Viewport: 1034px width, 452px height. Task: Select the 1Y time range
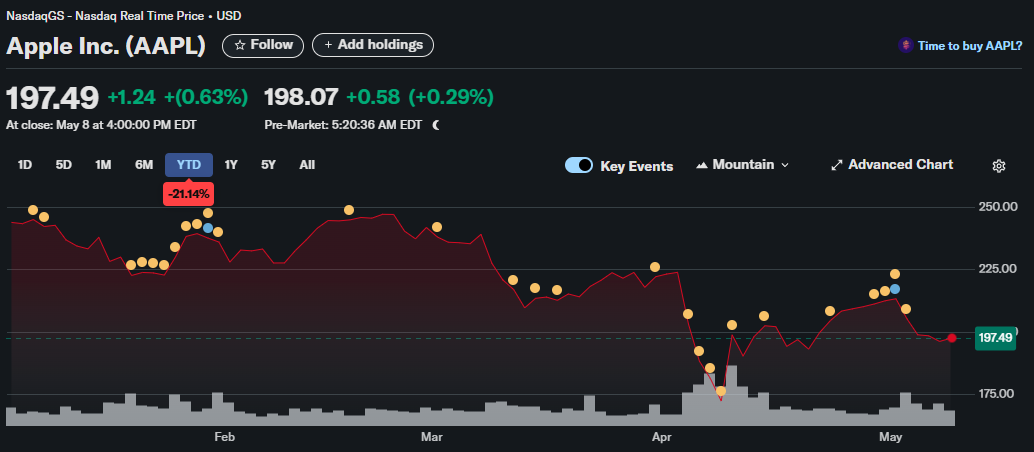[x=231, y=165]
